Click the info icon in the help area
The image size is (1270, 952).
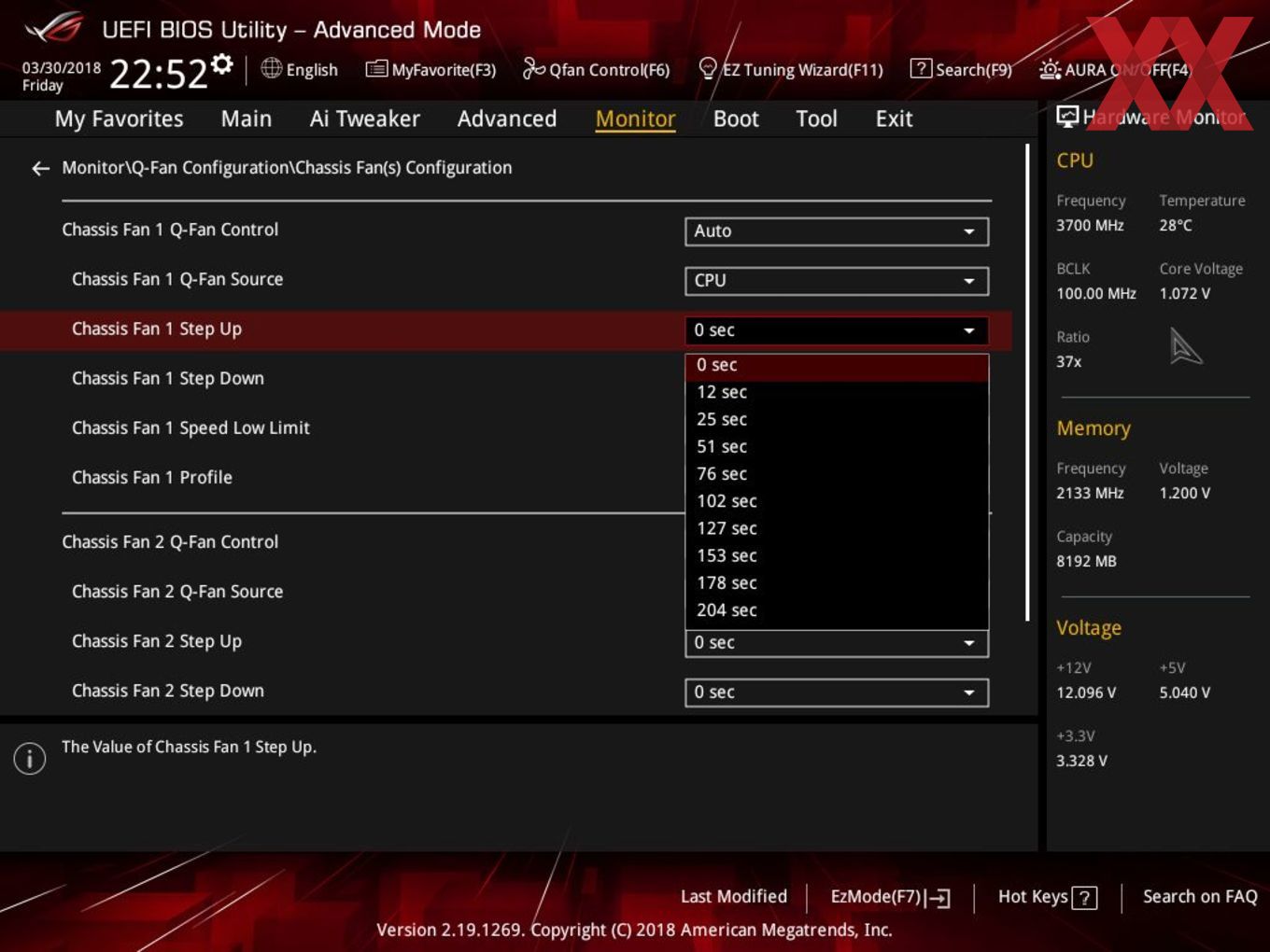[30, 758]
